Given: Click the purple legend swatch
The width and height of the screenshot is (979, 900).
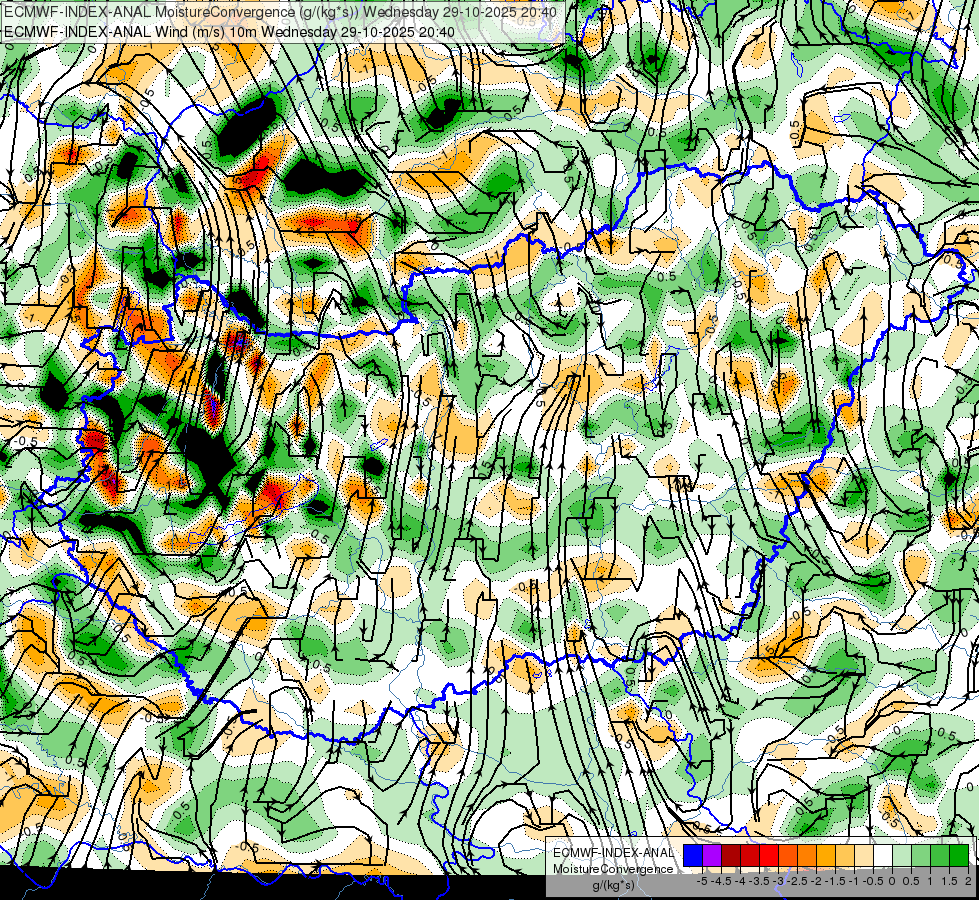Looking at the screenshot, I should [x=712, y=855].
